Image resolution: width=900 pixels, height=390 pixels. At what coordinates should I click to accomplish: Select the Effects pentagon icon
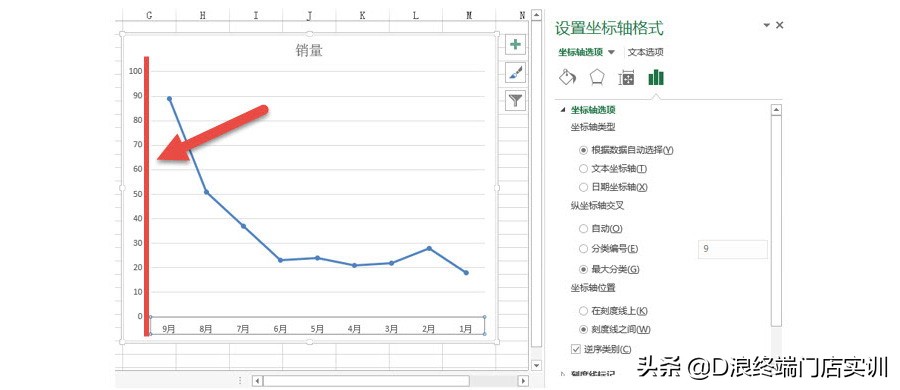(x=597, y=77)
